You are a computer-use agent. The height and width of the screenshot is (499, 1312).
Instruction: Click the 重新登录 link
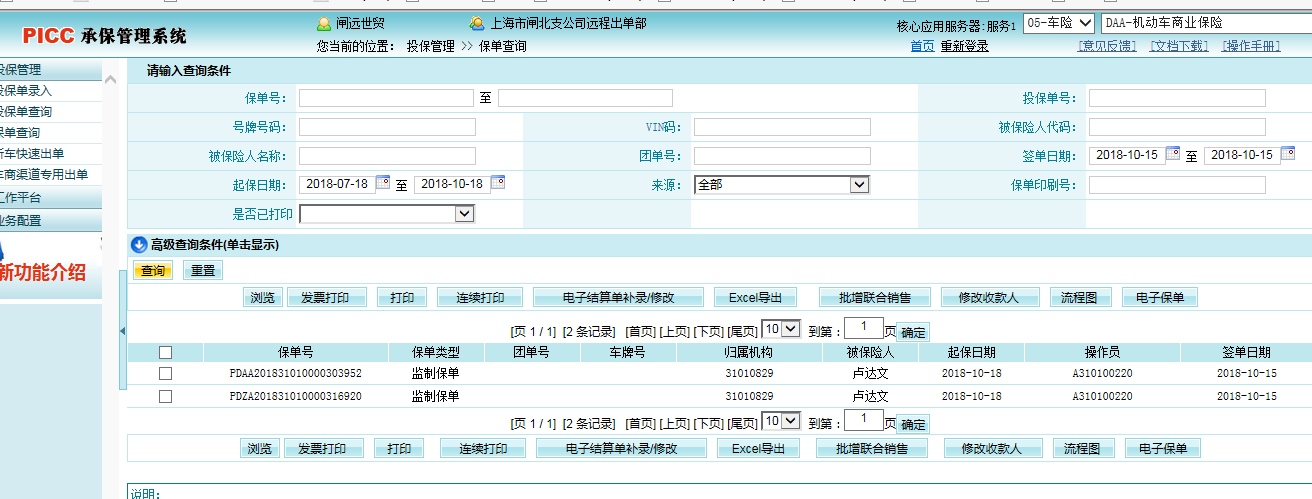coord(964,46)
